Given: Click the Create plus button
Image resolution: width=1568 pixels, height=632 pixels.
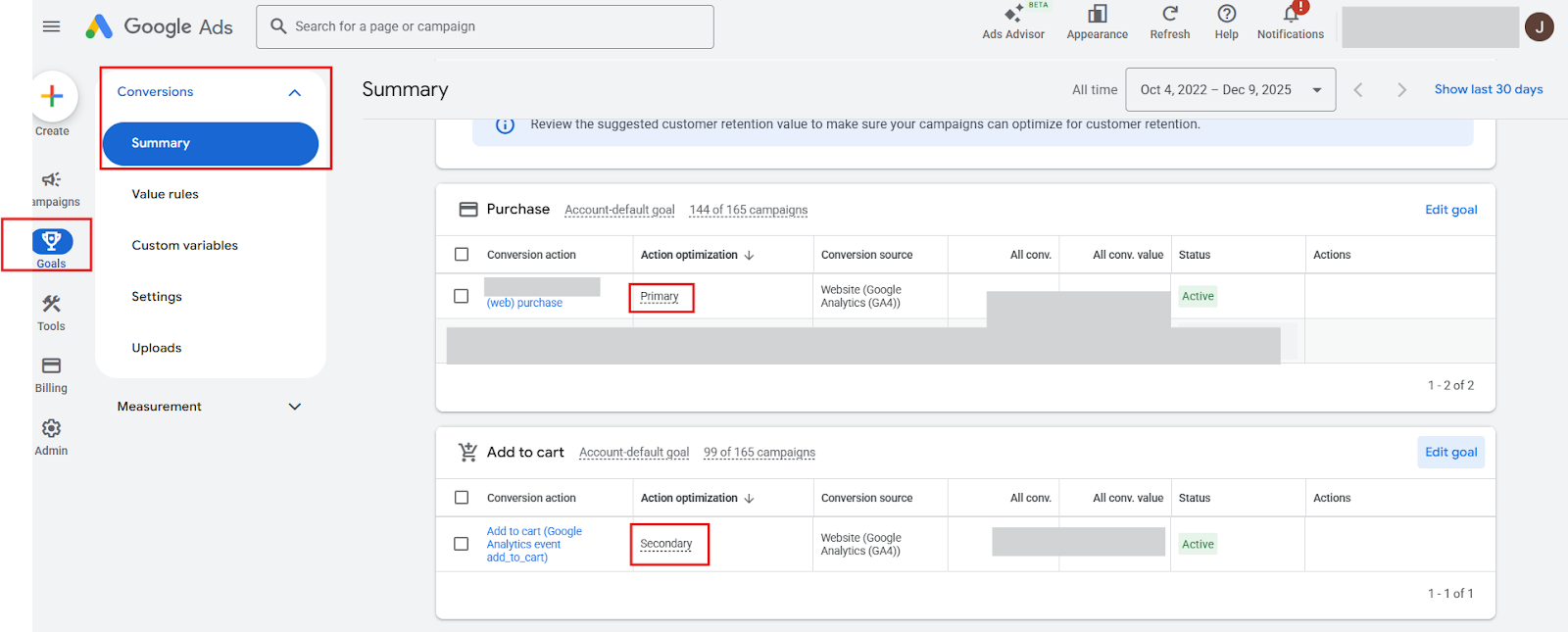Looking at the screenshot, I should [52, 96].
